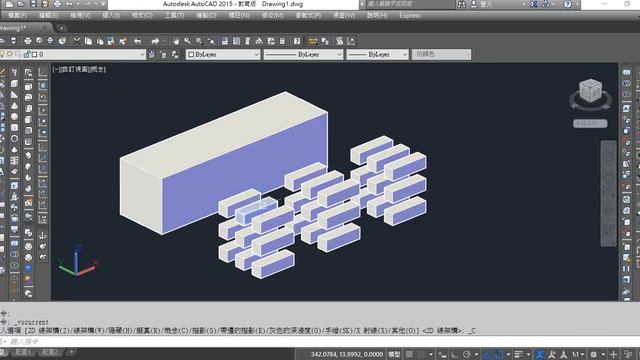Open the menu ending in (E)

[49, 16]
